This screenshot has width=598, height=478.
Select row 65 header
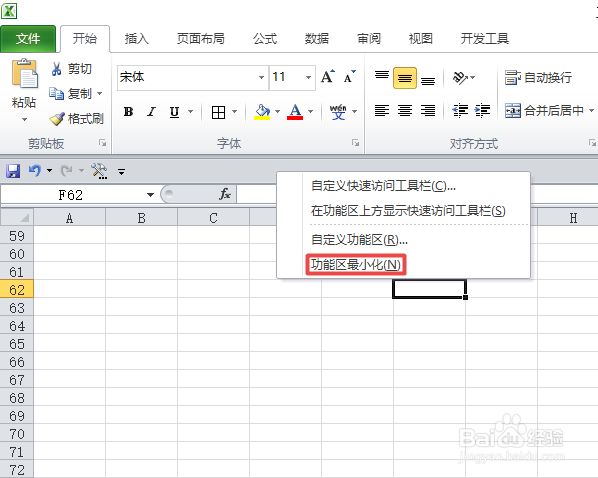point(17,344)
